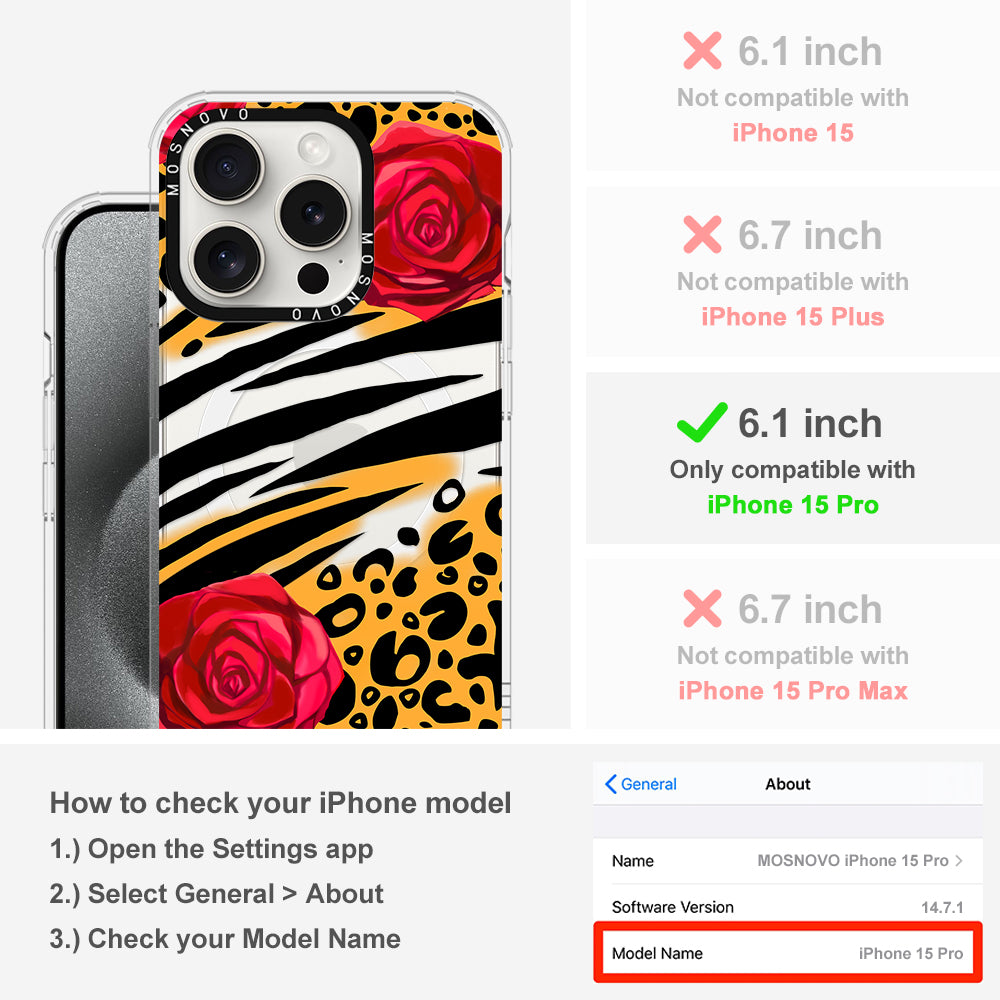The height and width of the screenshot is (1000, 1000).
Task: Click the red X beside iPhone 15 Pro Max
Action: (702, 608)
